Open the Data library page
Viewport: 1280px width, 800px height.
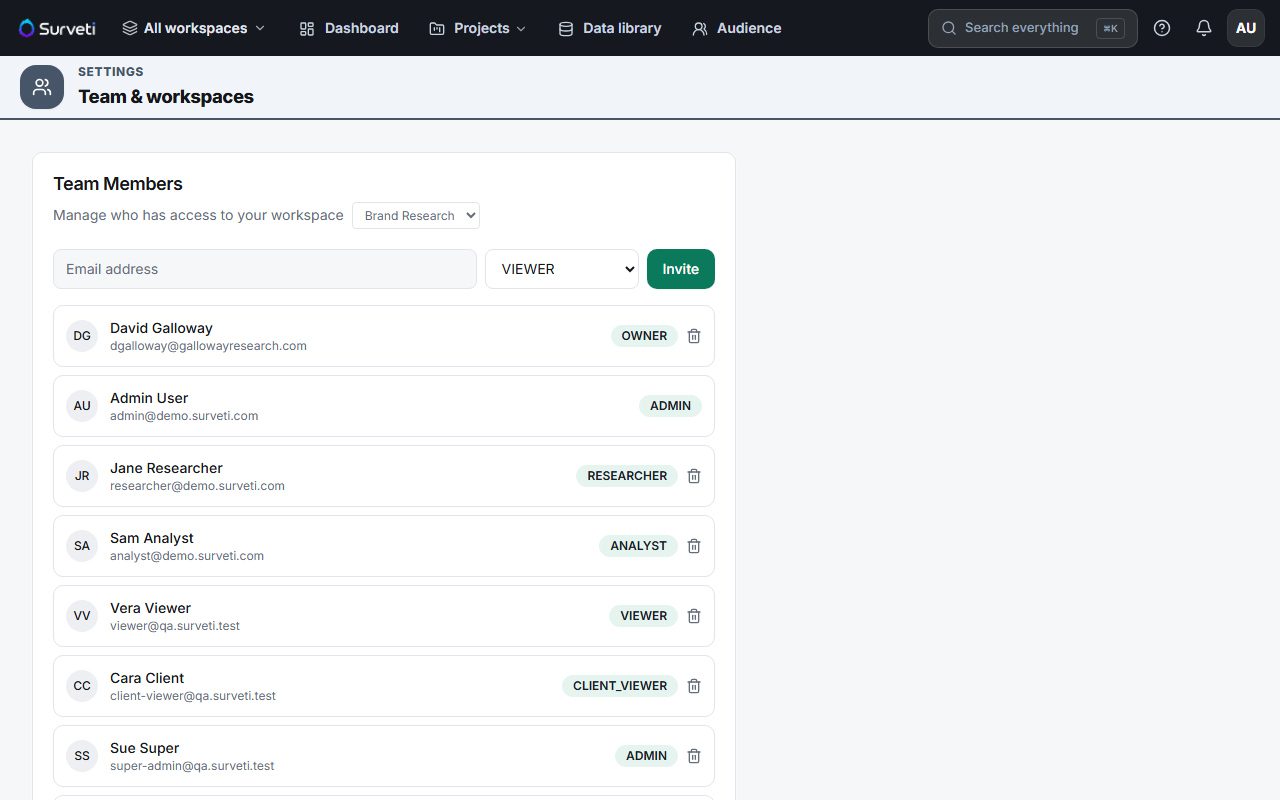[x=610, y=28]
